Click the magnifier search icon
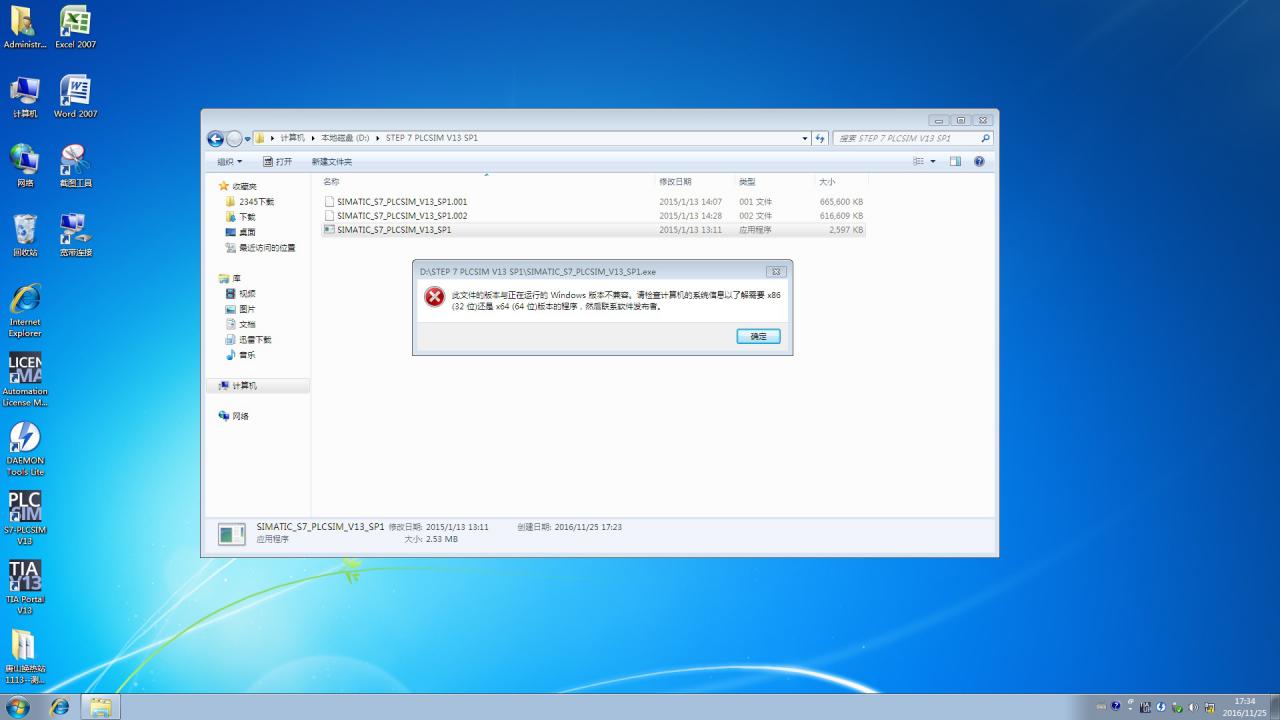The width and height of the screenshot is (1280, 720). [985, 138]
